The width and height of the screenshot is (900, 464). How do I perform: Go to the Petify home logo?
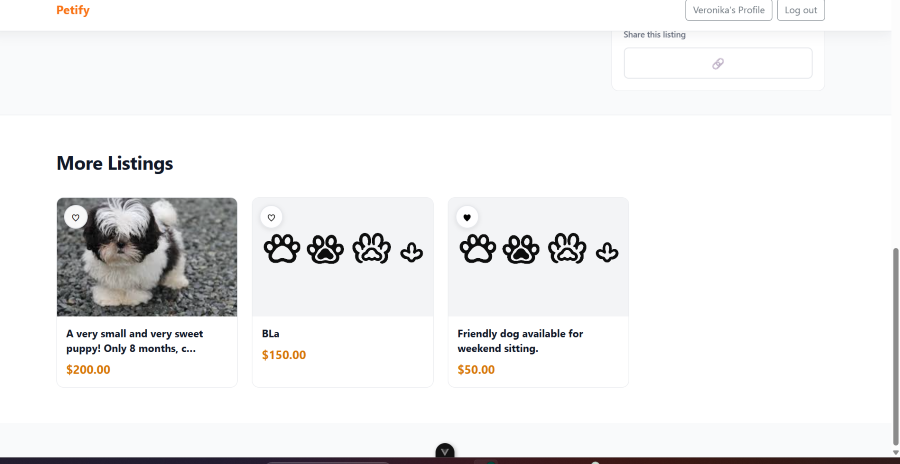click(x=73, y=10)
